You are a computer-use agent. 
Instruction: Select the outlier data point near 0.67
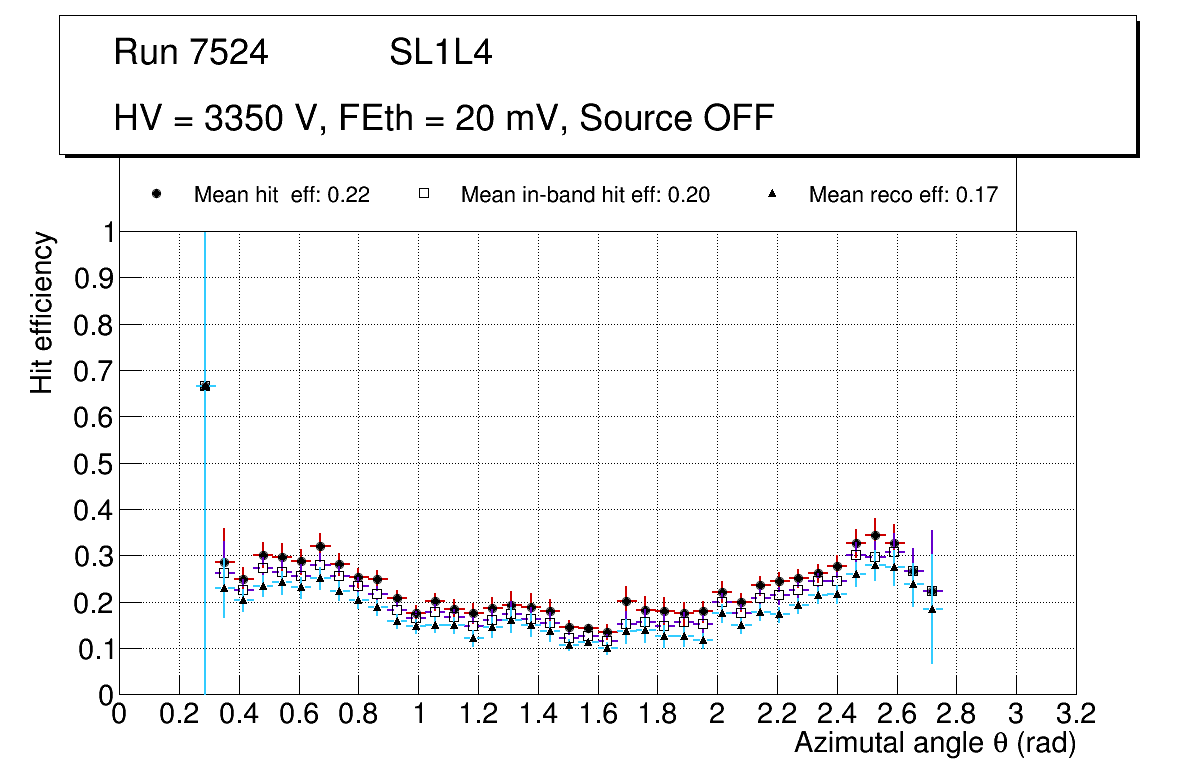(205, 386)
